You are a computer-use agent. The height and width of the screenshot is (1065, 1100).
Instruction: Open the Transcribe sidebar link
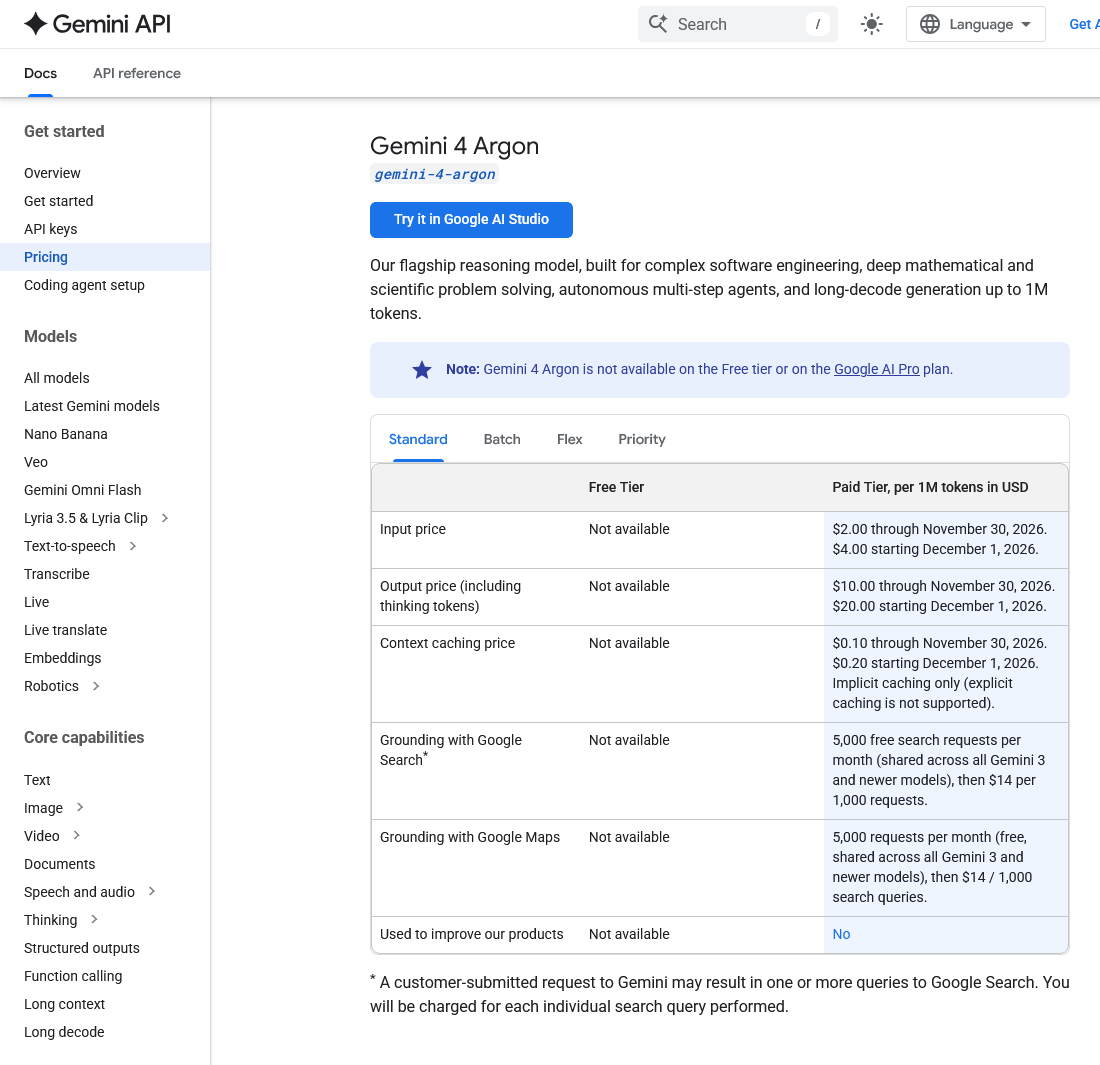[x=57, y=574]
